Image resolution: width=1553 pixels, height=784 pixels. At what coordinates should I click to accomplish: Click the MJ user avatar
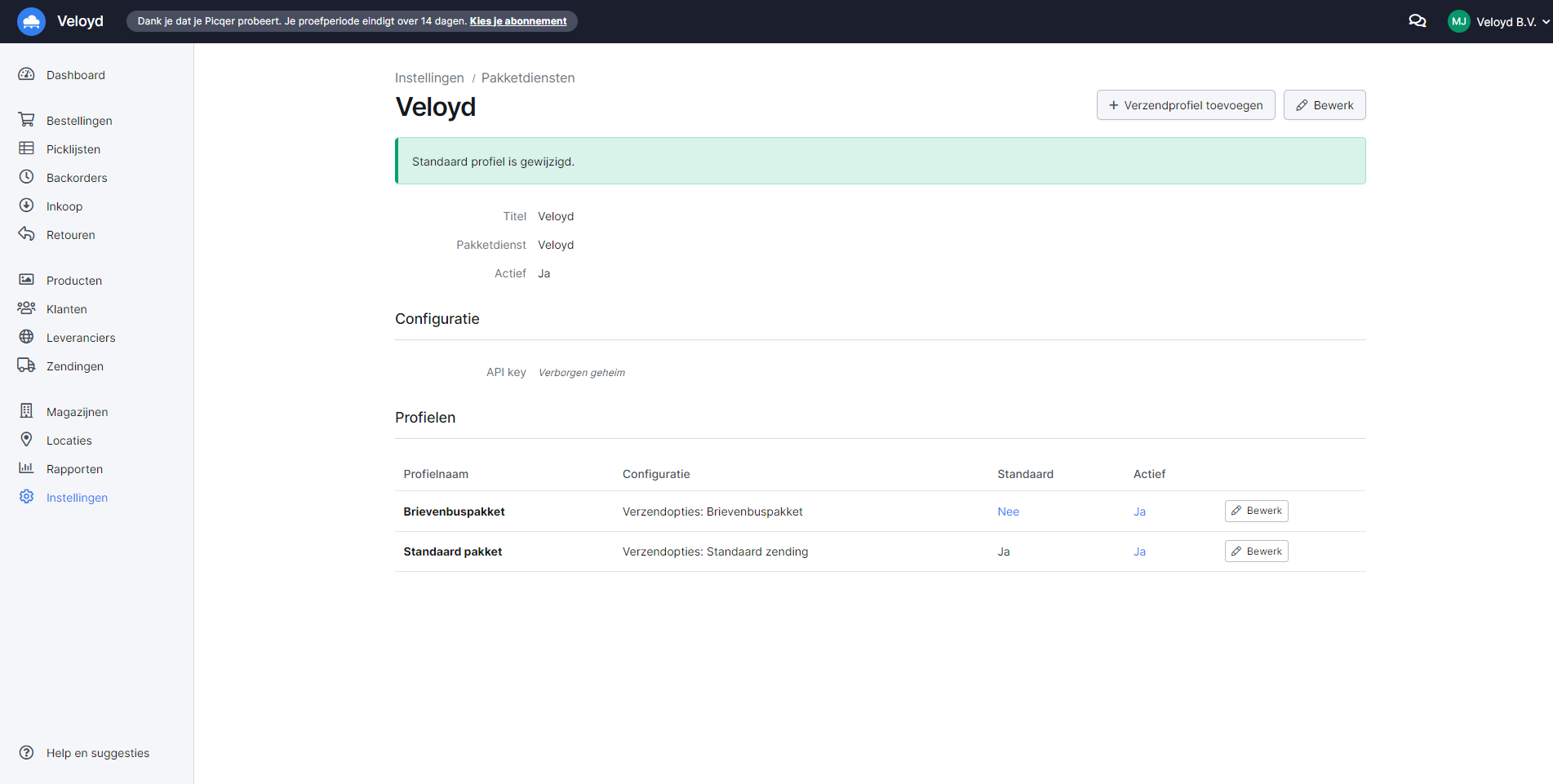tap(1458, 22)
